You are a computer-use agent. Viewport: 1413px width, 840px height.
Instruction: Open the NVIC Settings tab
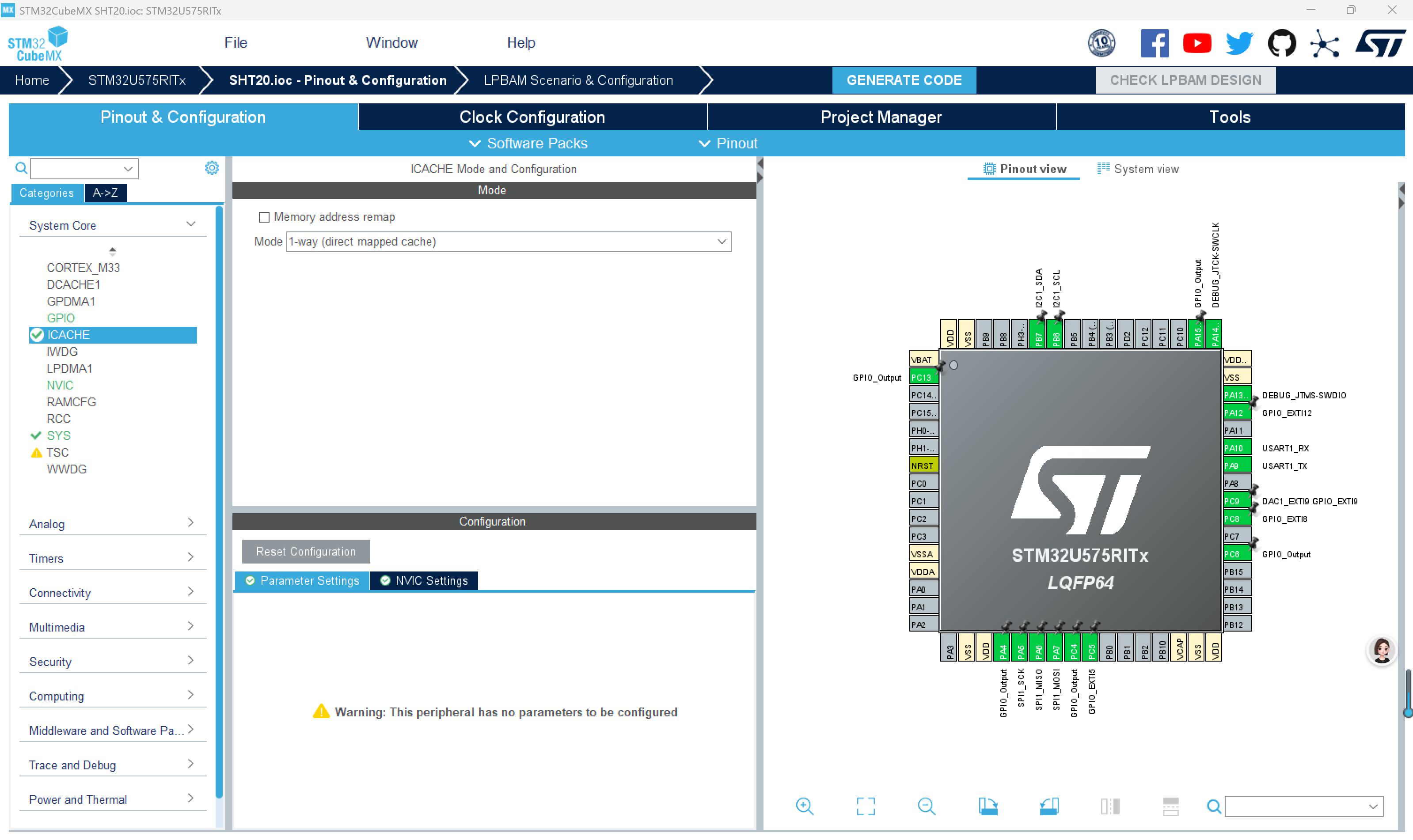tap(424, 580)
